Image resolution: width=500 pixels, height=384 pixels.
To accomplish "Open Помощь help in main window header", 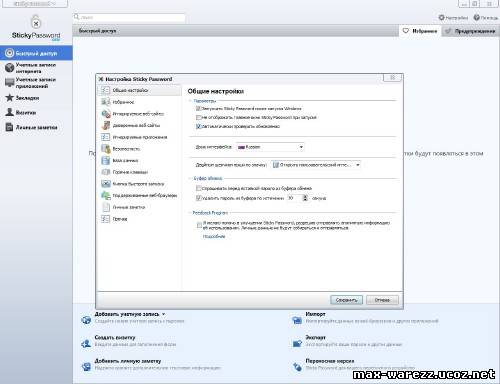I will tap(486, 18).
